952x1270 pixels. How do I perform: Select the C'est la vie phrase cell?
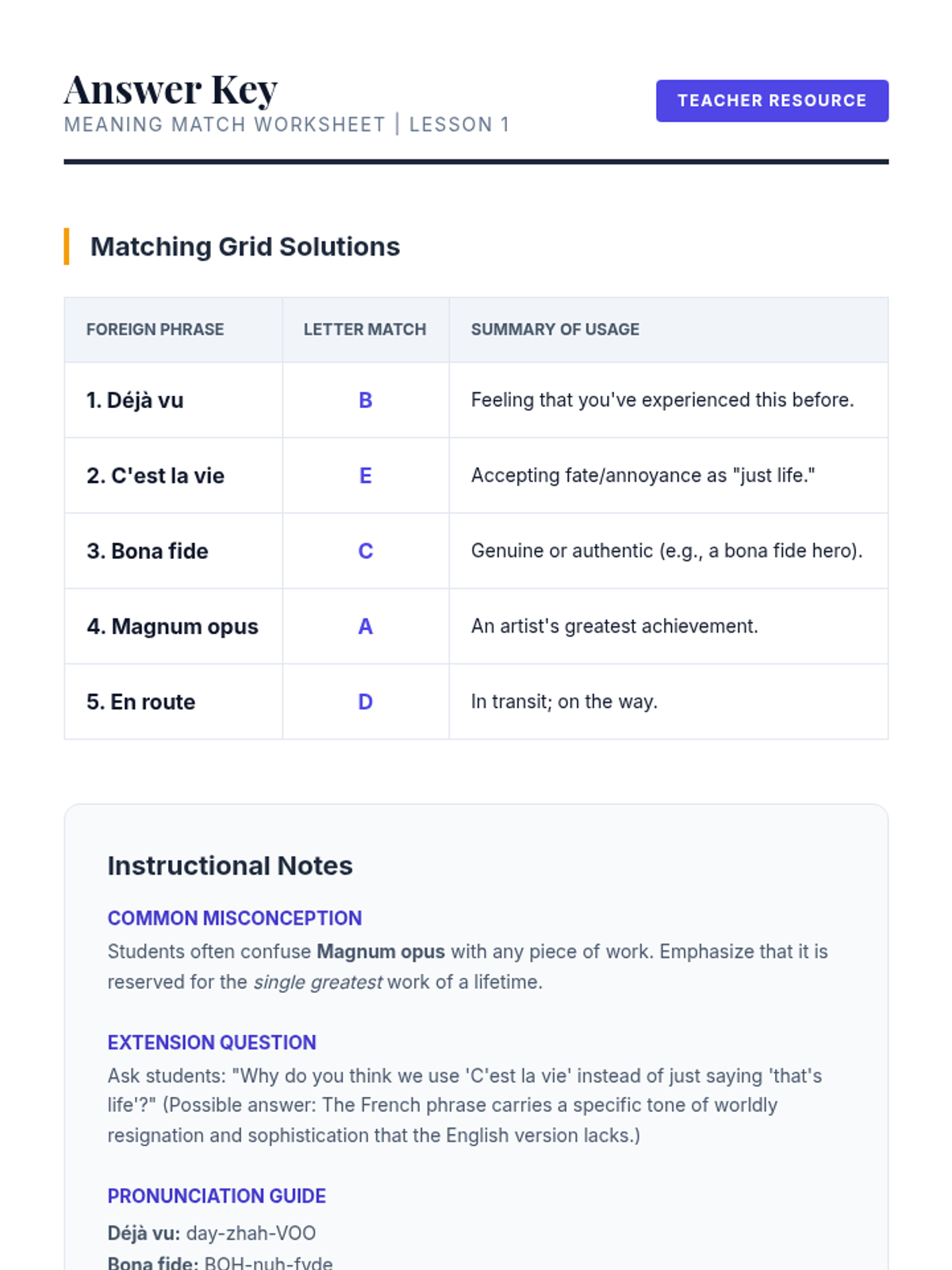click(155, 475)
